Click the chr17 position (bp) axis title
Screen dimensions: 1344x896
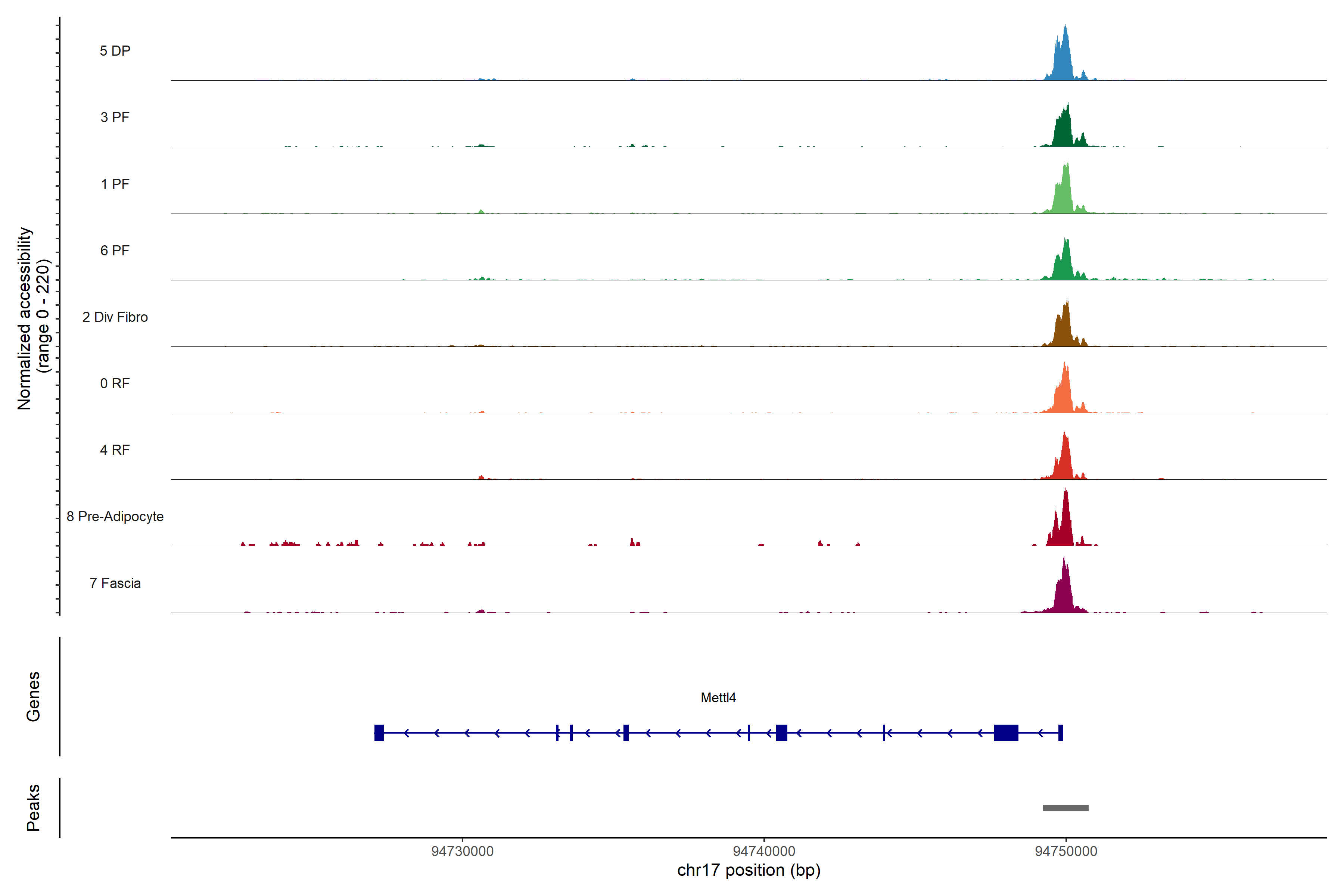pos(749,870)
